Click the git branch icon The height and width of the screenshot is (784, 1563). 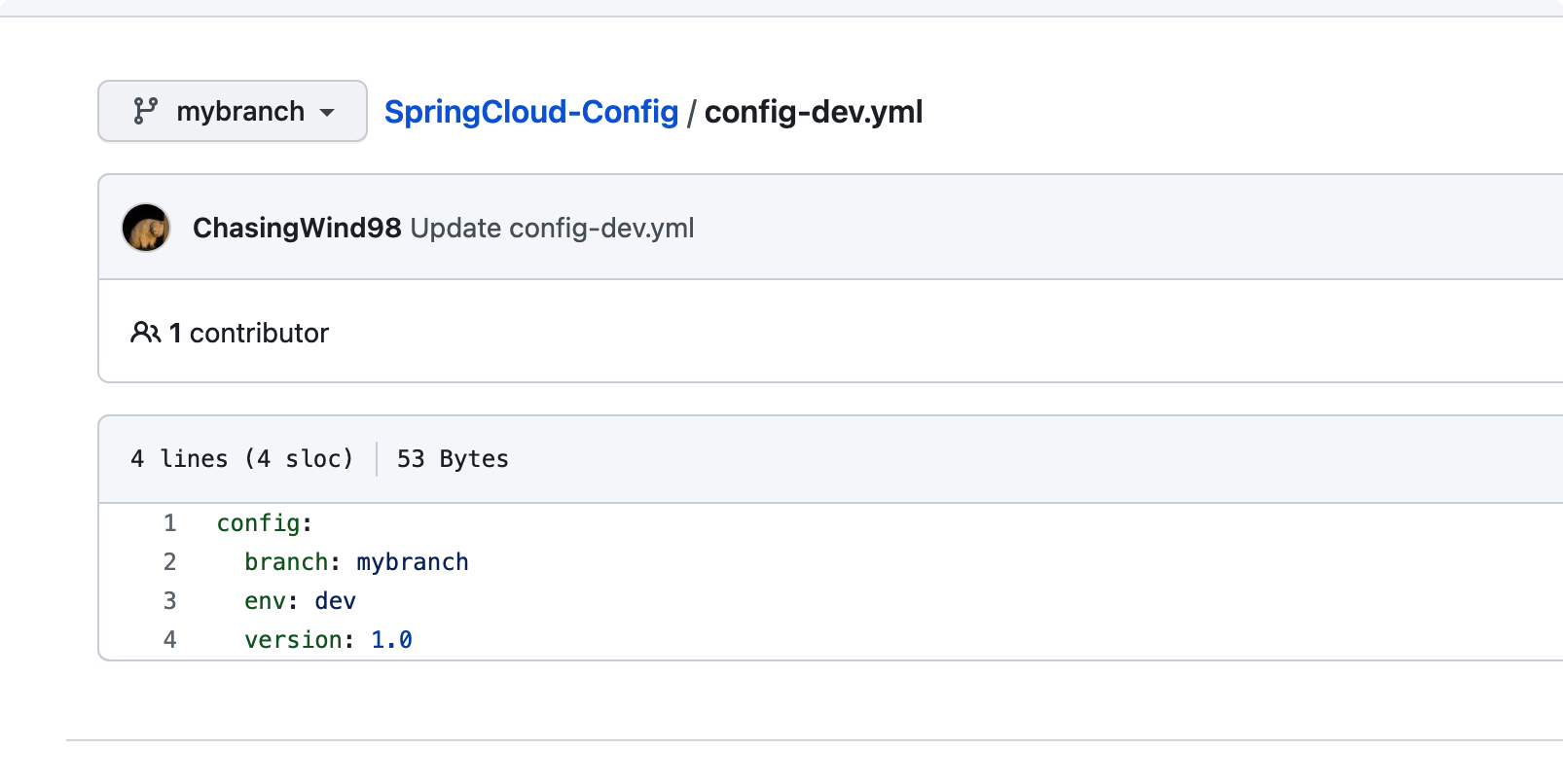click(x=145, y=111)
